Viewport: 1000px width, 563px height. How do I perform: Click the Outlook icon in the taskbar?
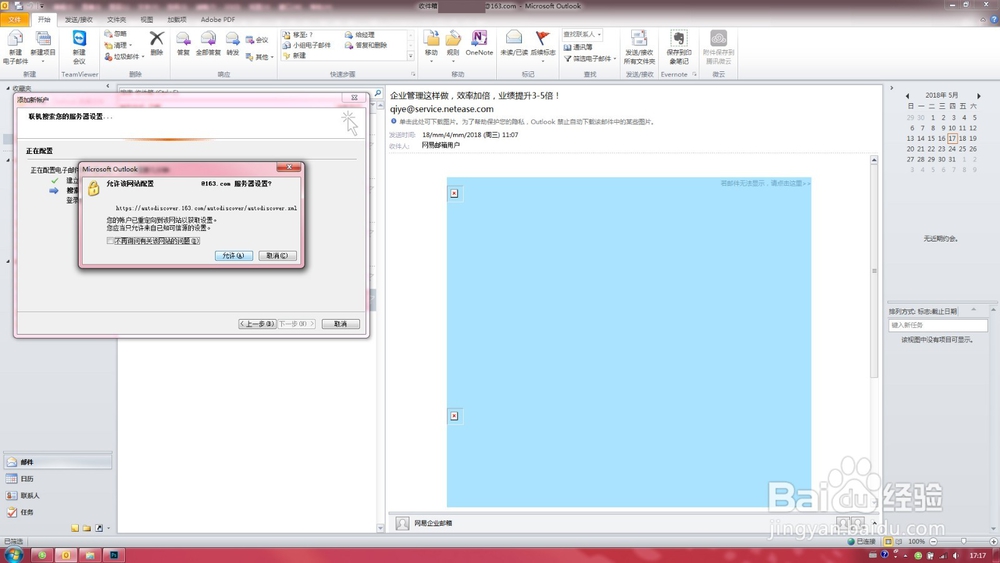[66, 555]
